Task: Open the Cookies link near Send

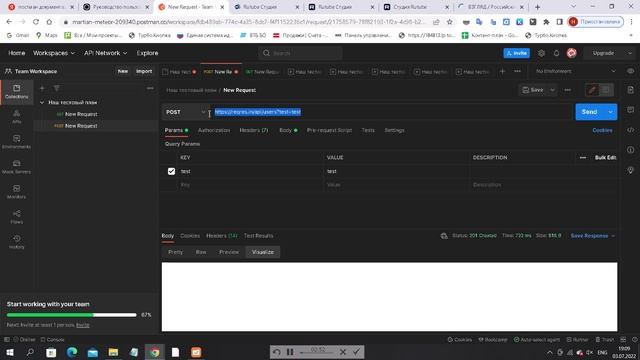Action: [x=602, y=130]
